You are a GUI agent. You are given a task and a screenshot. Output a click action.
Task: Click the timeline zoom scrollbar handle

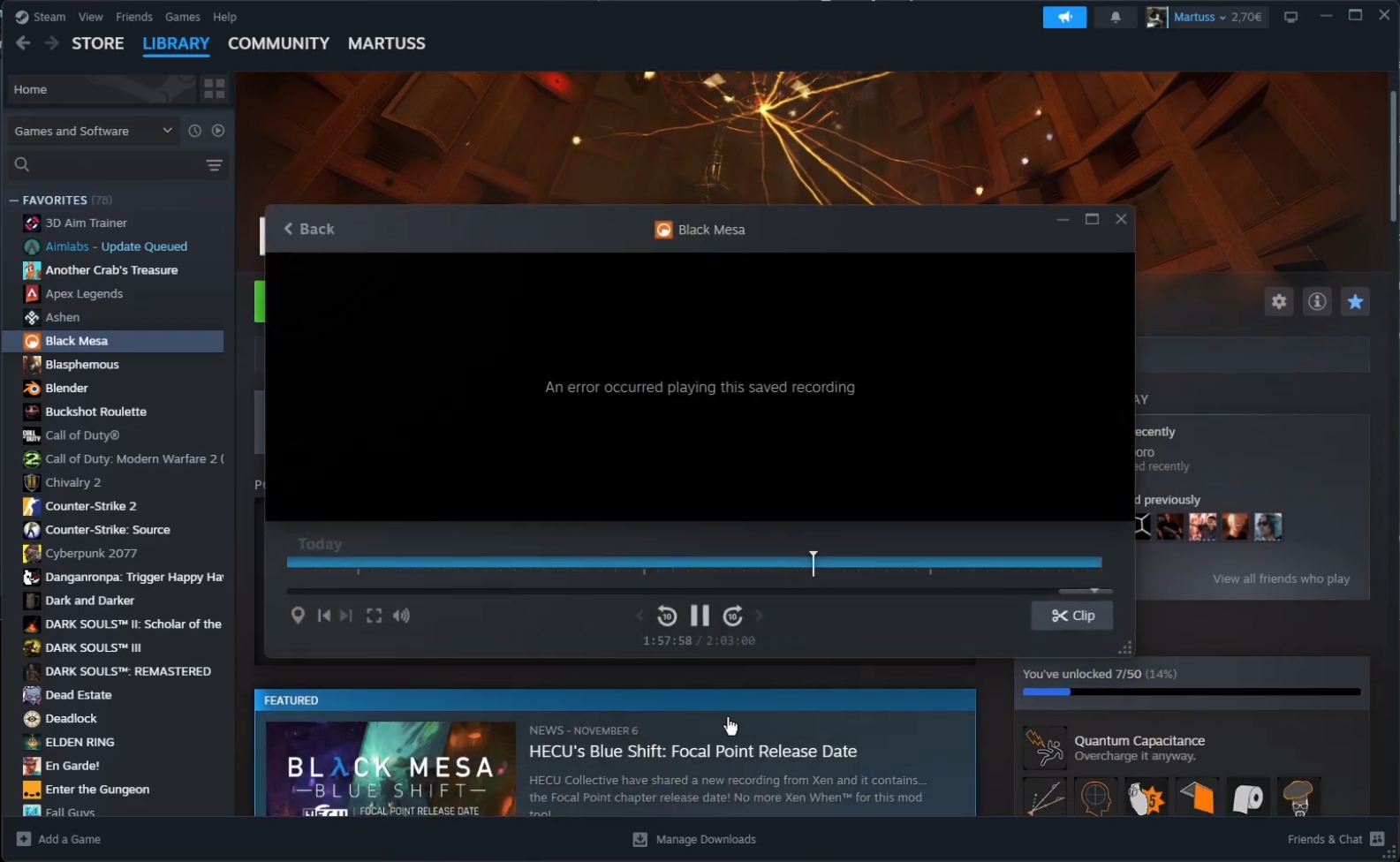point(1085,591)
